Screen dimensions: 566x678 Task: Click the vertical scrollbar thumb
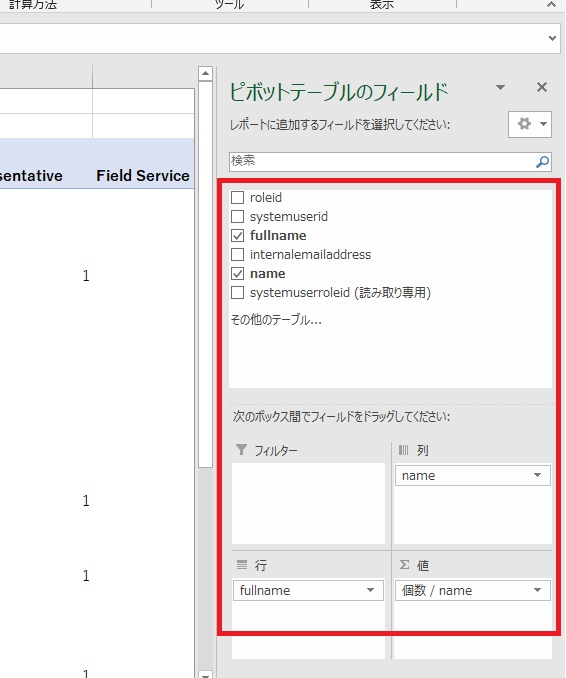tap(205, 274)
